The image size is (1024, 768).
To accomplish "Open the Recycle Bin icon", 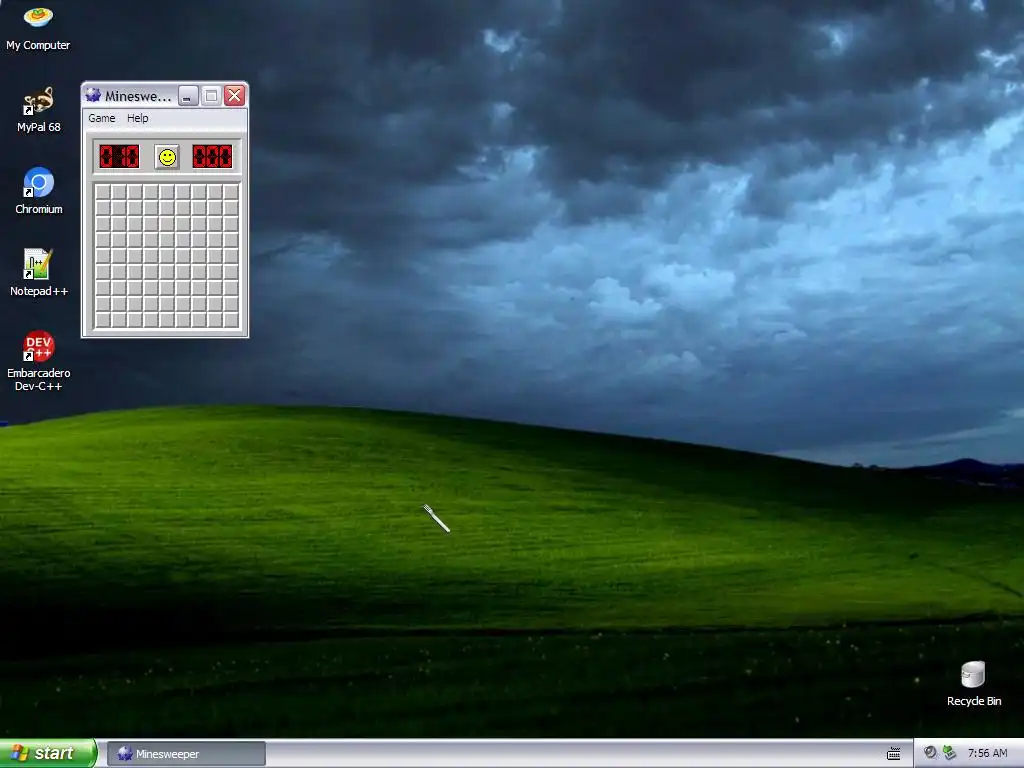I will pyautogui.click(x=973, y=683).
